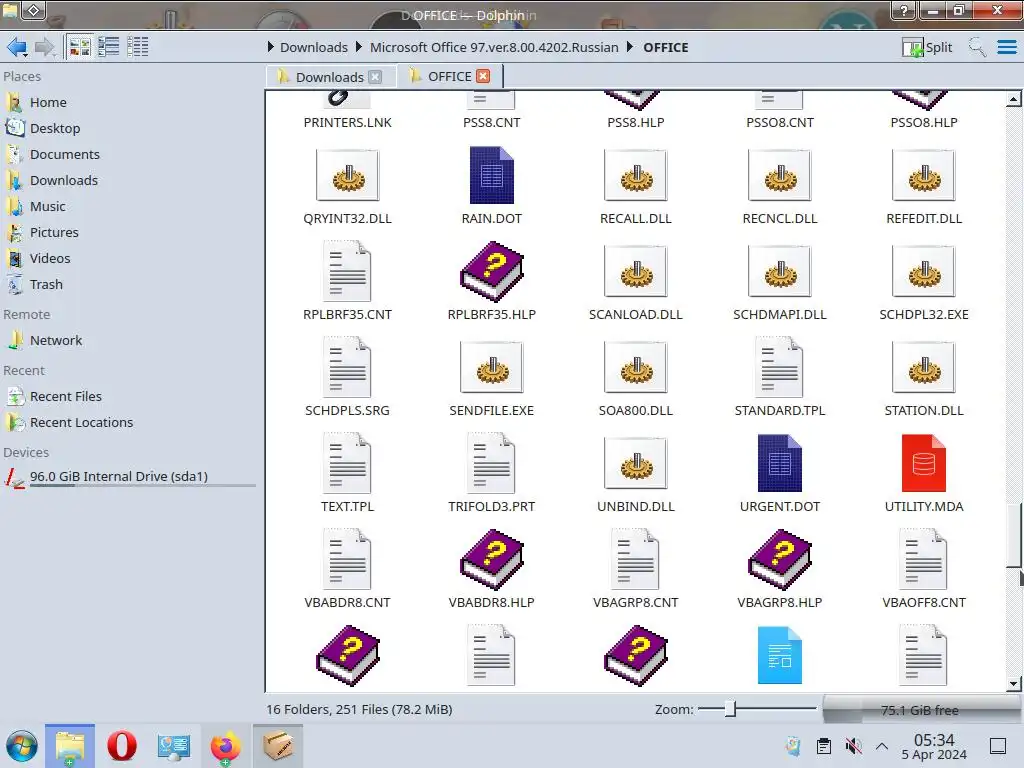Select SCANLOAD.DLL file icon
Image resolution: width=1024 pixels, height=768 pixels.
[636, 272]
